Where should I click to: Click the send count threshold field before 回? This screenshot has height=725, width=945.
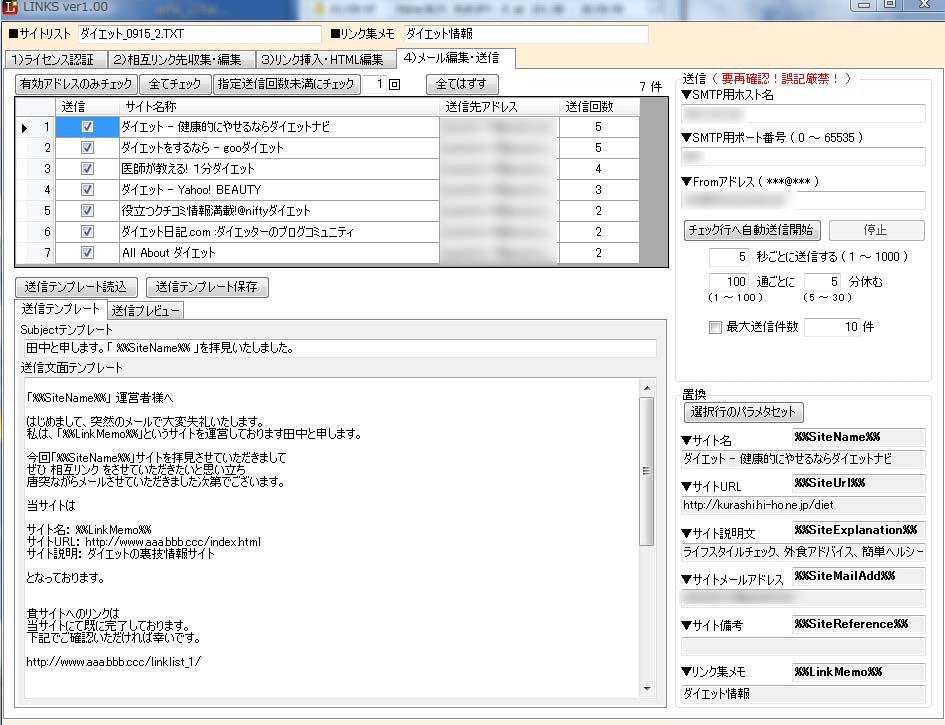(x=374, y=84)
